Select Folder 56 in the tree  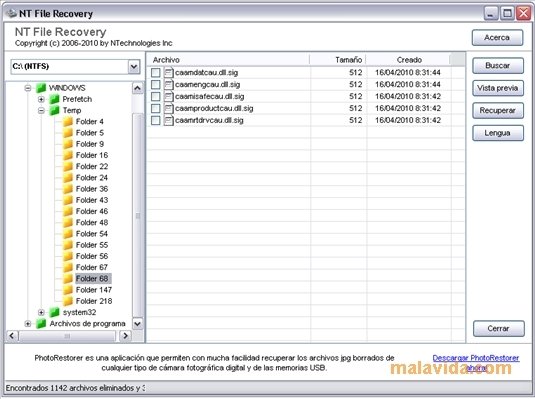(x=92, y=256)
